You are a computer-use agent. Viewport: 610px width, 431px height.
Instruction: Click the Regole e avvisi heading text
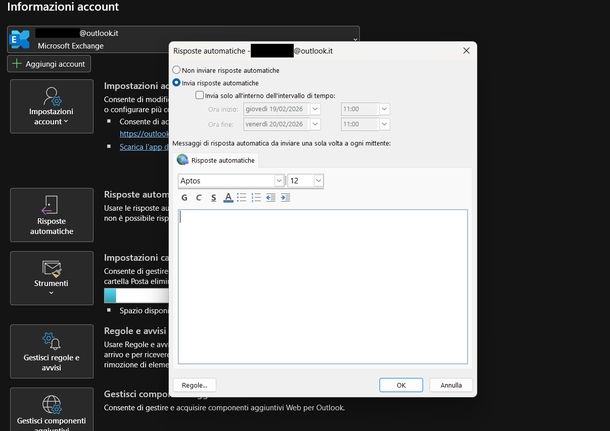point(135,331)
